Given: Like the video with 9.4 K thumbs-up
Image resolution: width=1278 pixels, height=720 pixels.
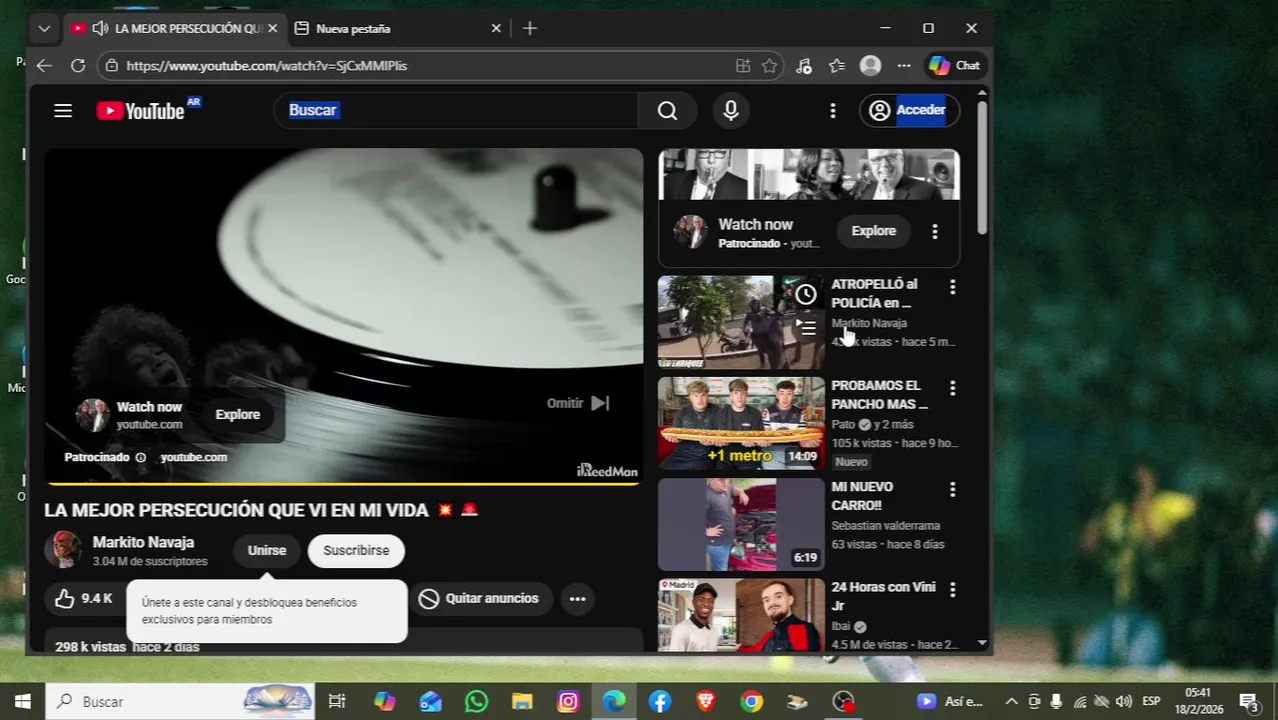Looking at the screenshot, I should coord(84,599).
